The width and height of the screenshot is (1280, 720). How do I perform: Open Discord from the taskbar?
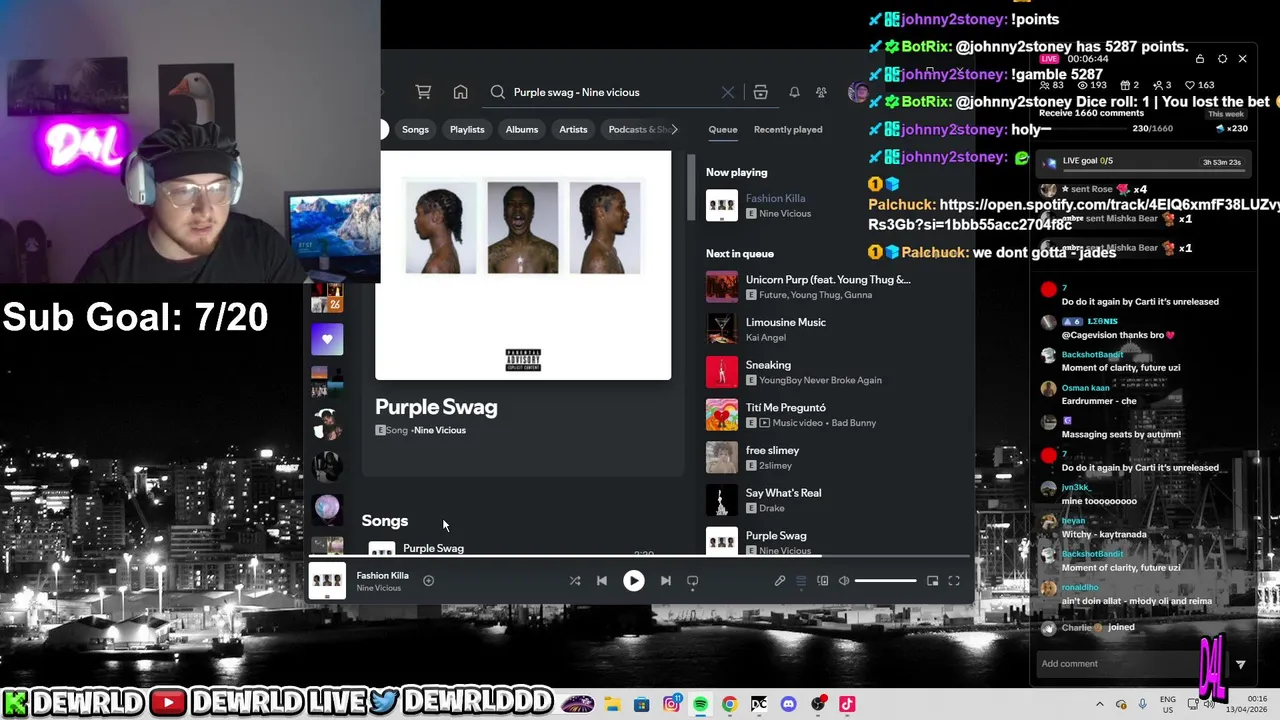(x=789, y=704)
